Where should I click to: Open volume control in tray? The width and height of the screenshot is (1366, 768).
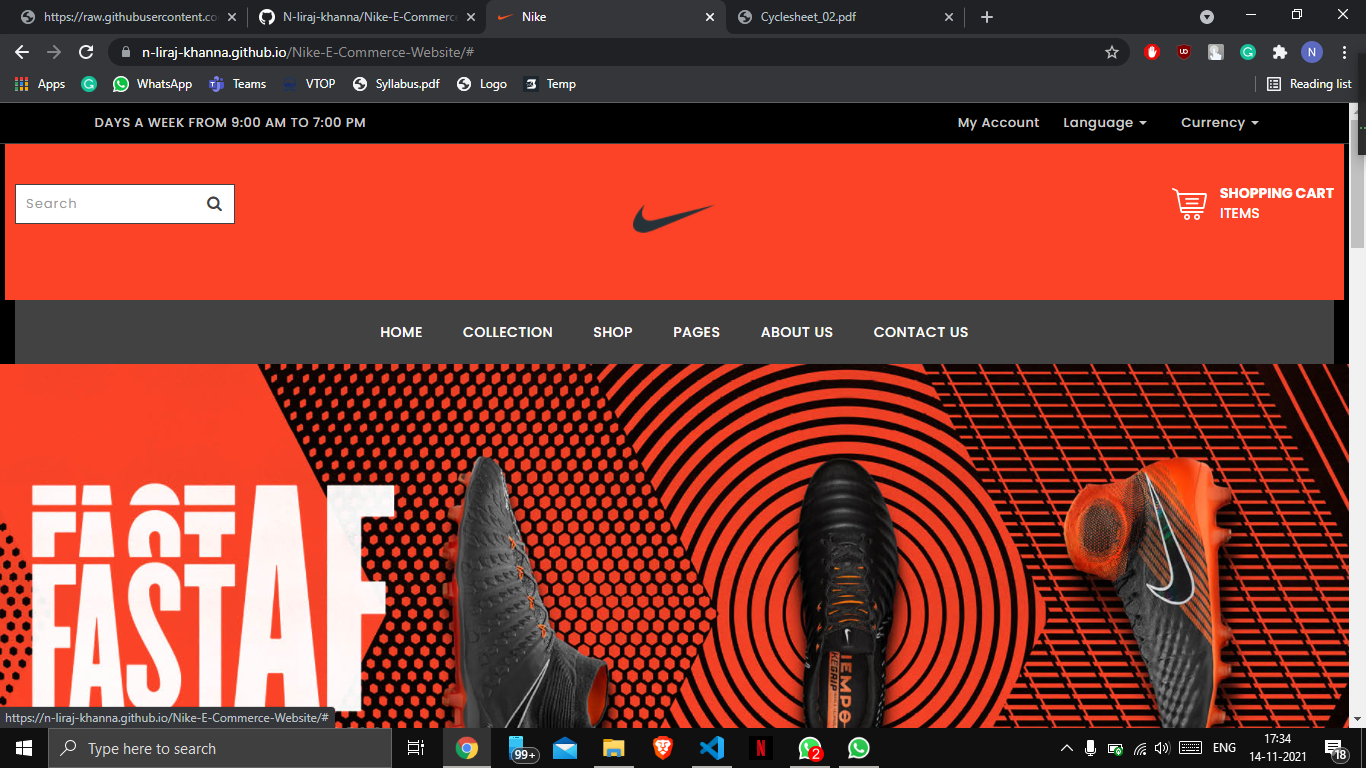pos(1161,748)
